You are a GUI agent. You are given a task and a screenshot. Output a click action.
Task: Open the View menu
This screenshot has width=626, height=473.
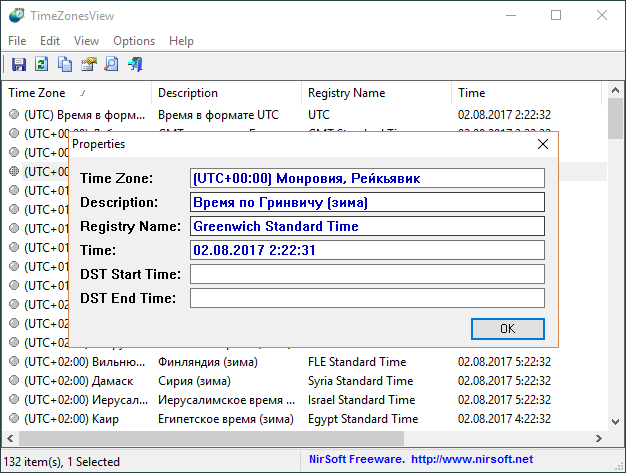86,41
